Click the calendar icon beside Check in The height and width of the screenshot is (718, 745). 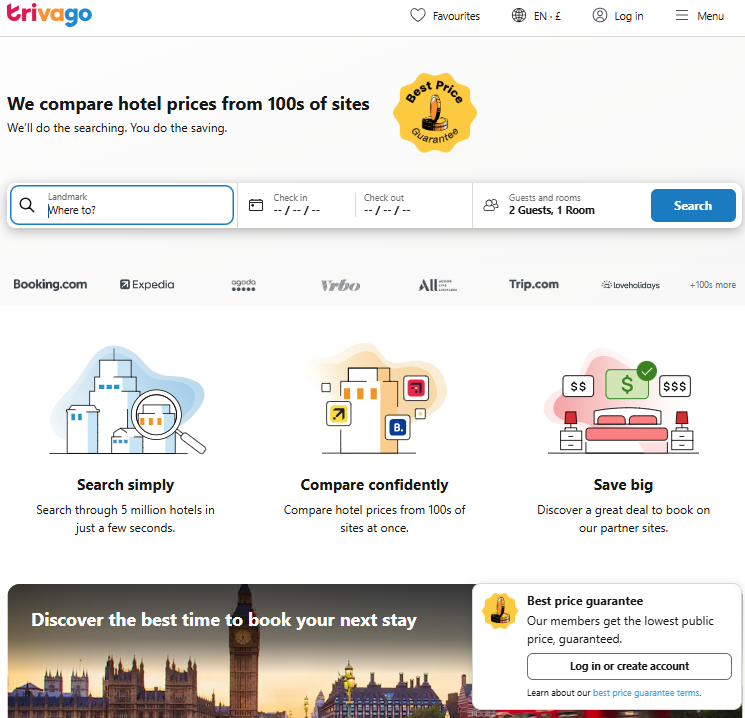click(x=256, y=205)
